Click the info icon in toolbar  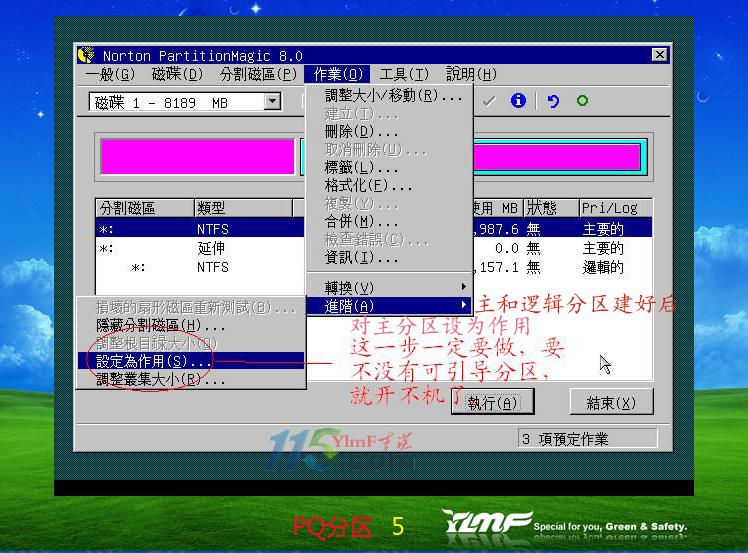tap(518, 101)
